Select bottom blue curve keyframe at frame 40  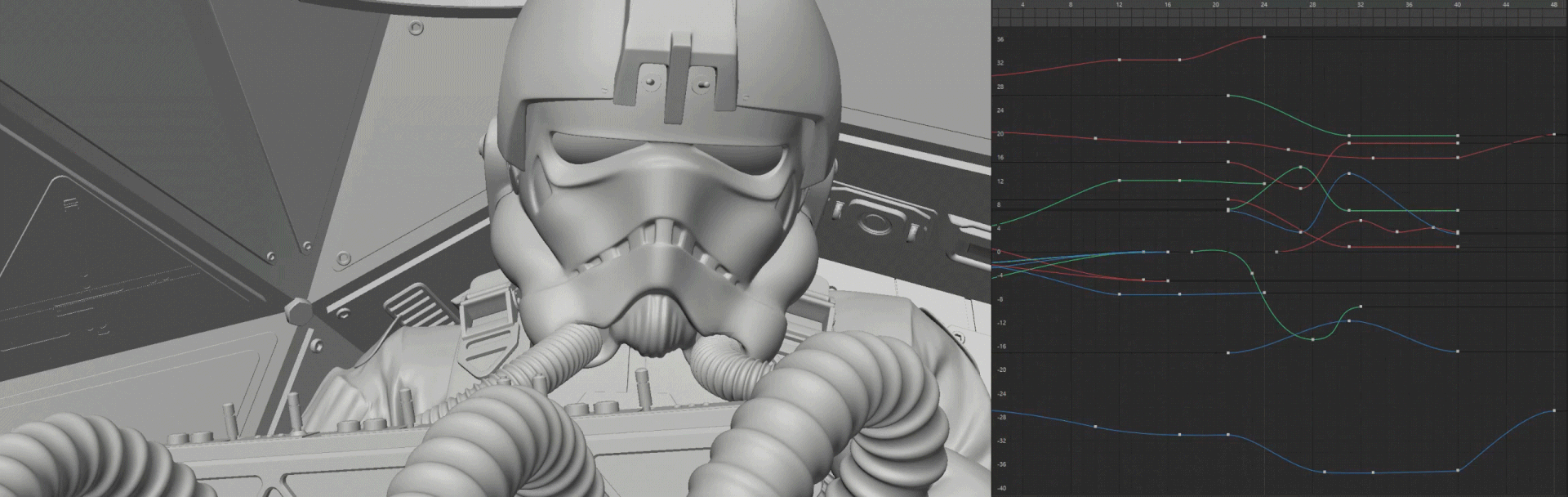click(x=1458, y=471)
